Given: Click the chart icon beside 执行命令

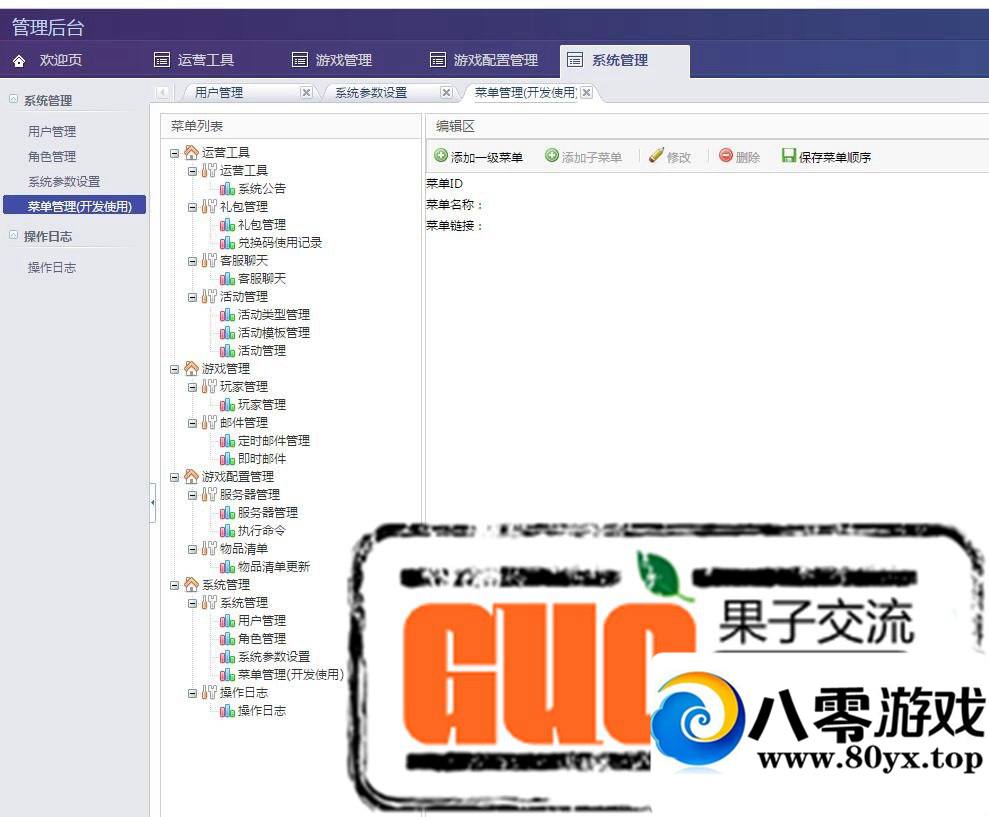Looking at the screenshot, I should click(x=227, y=531).
